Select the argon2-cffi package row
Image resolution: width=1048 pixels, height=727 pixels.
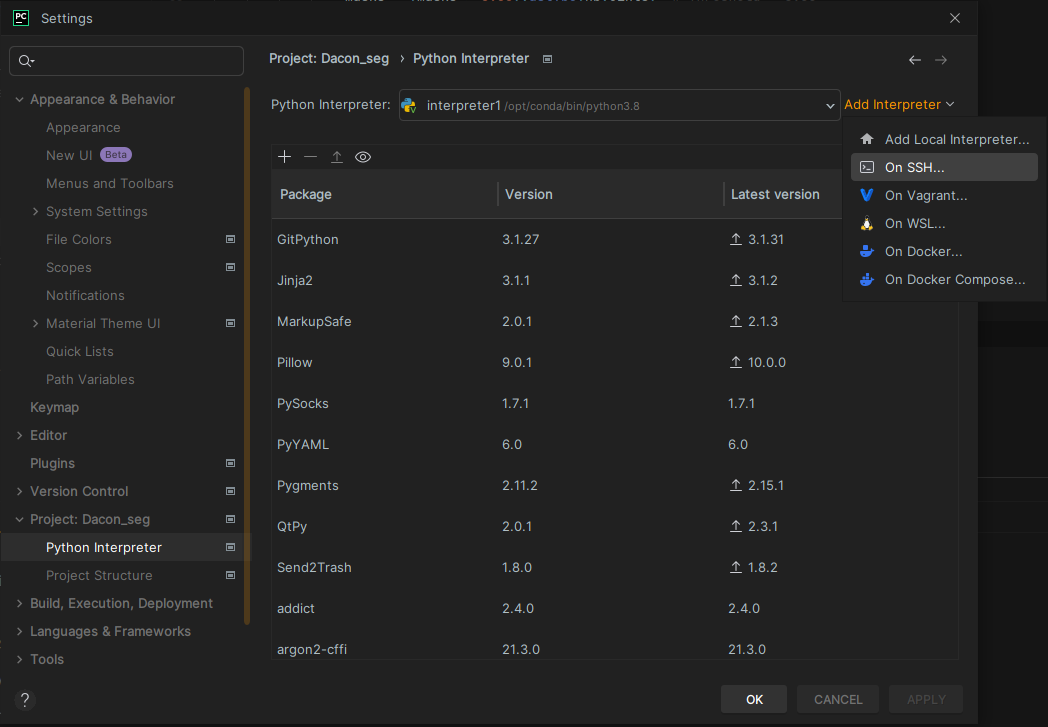click(x=615, y=647)
